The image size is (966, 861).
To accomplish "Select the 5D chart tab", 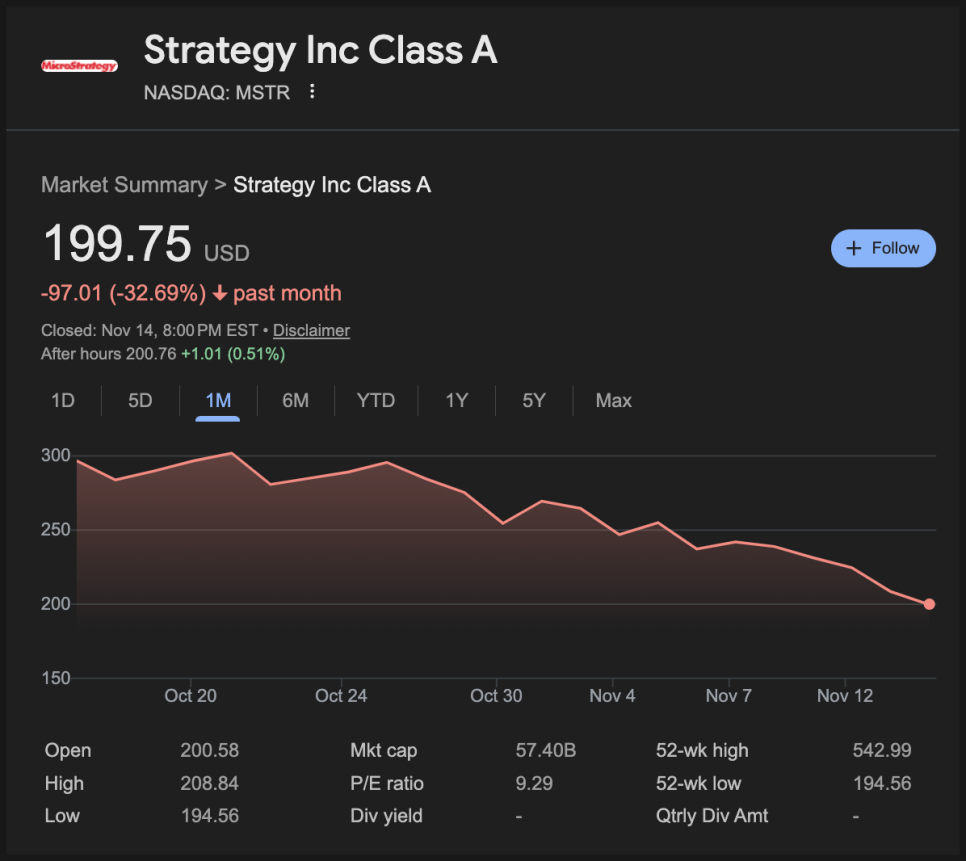I will (140, 401).
